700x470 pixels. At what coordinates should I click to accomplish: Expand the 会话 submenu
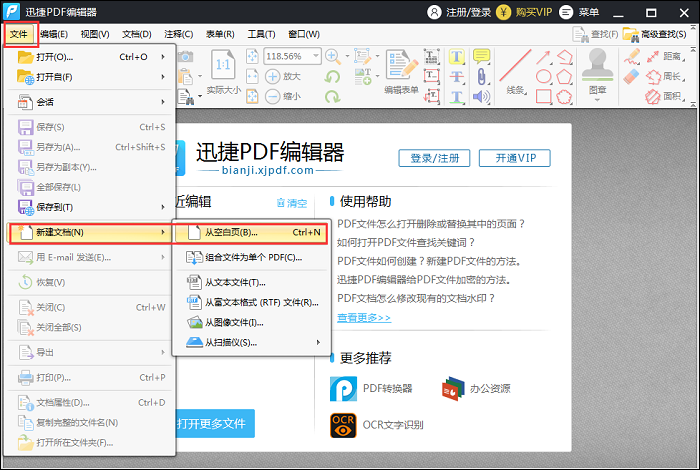(91, 102)
